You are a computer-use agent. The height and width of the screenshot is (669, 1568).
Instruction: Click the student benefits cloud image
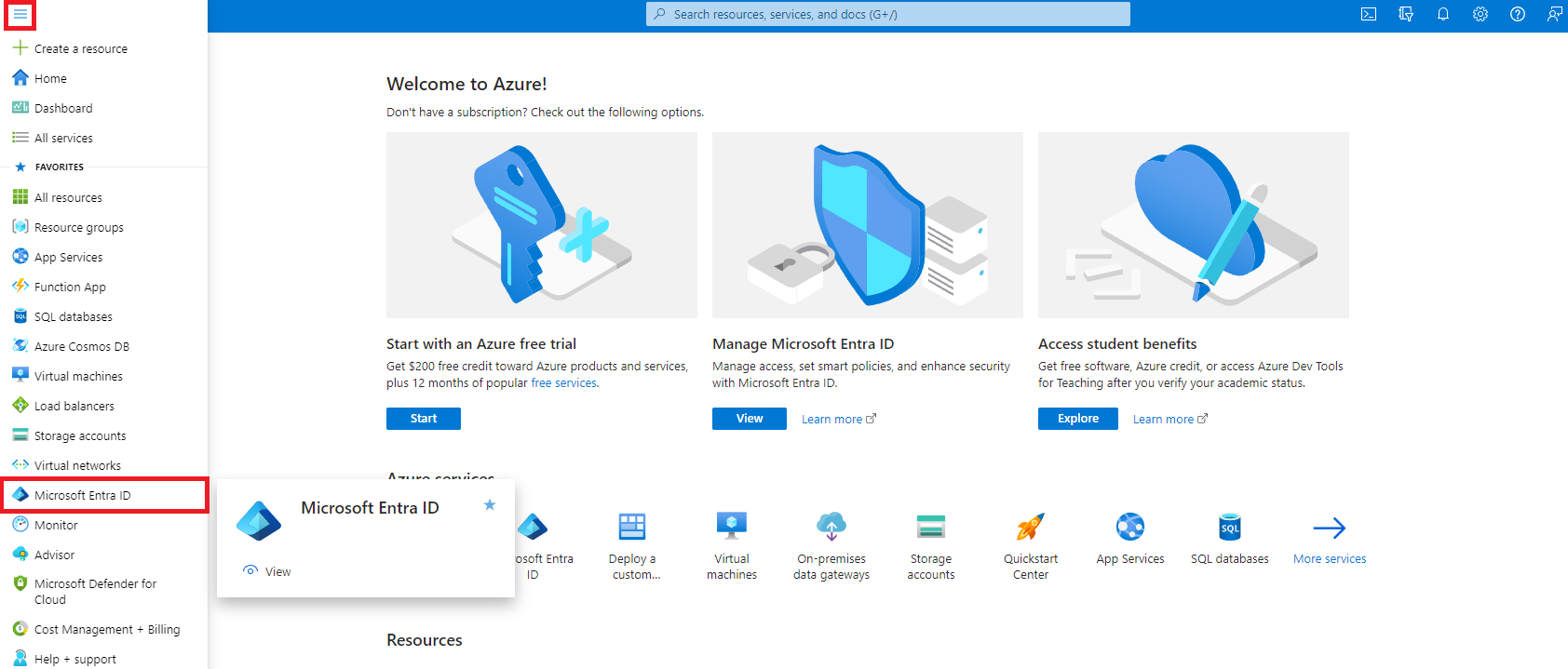pos(1194,225)
